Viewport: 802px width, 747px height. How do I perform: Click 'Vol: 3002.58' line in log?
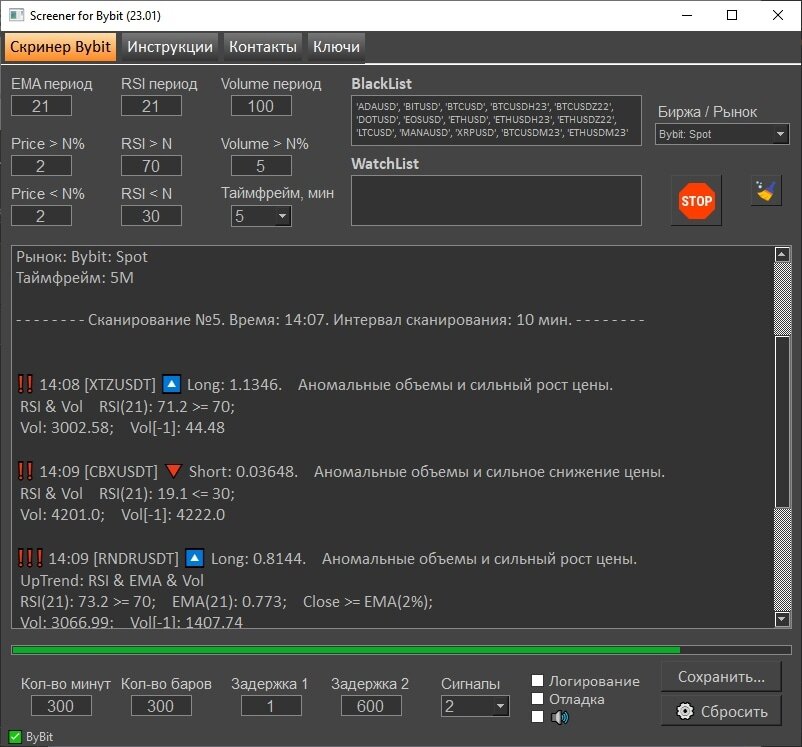click(122, 428)
